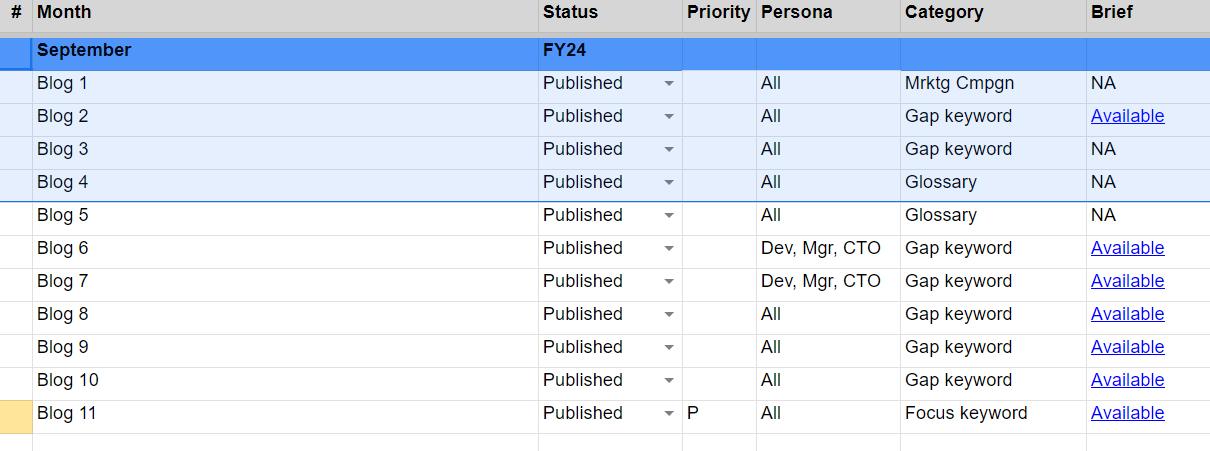
Task: Open the Available brief link for Blog 9
Action: click(x=1127, y=347)
